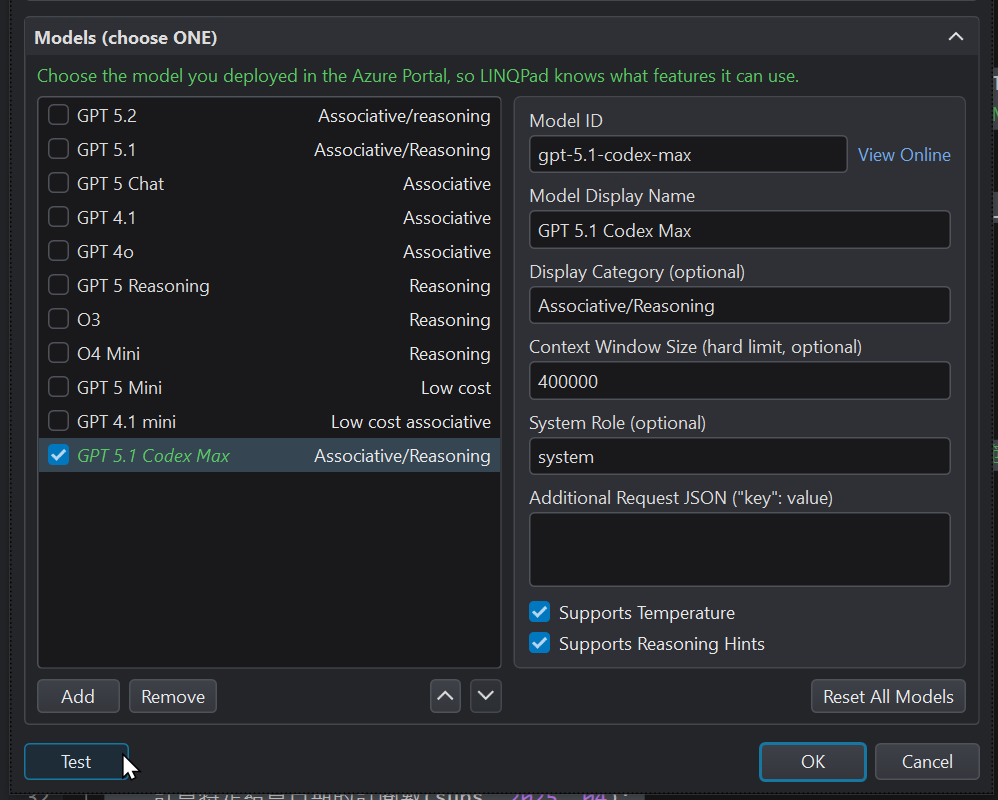Screen dimensions: 998x800
Task: Check the O3 model checkbox
Action: (x=59, y=319)
